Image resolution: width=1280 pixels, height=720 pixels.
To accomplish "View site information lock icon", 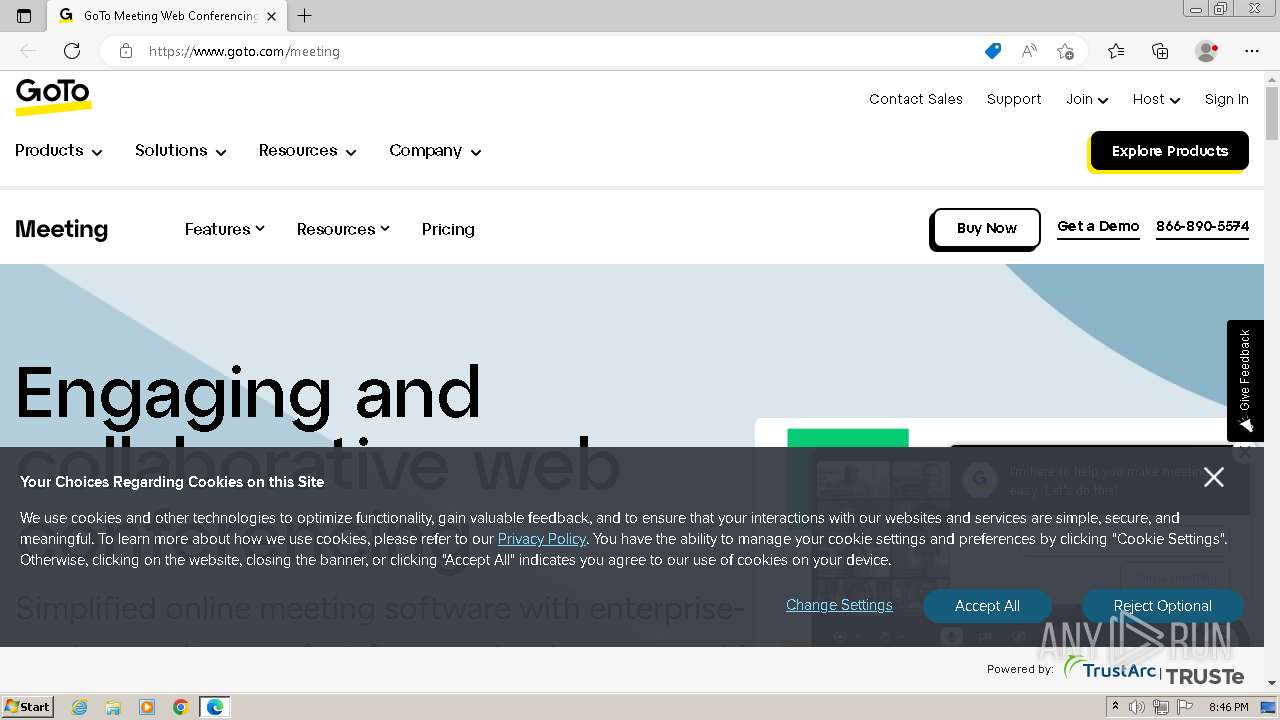I will click(126, 51).
